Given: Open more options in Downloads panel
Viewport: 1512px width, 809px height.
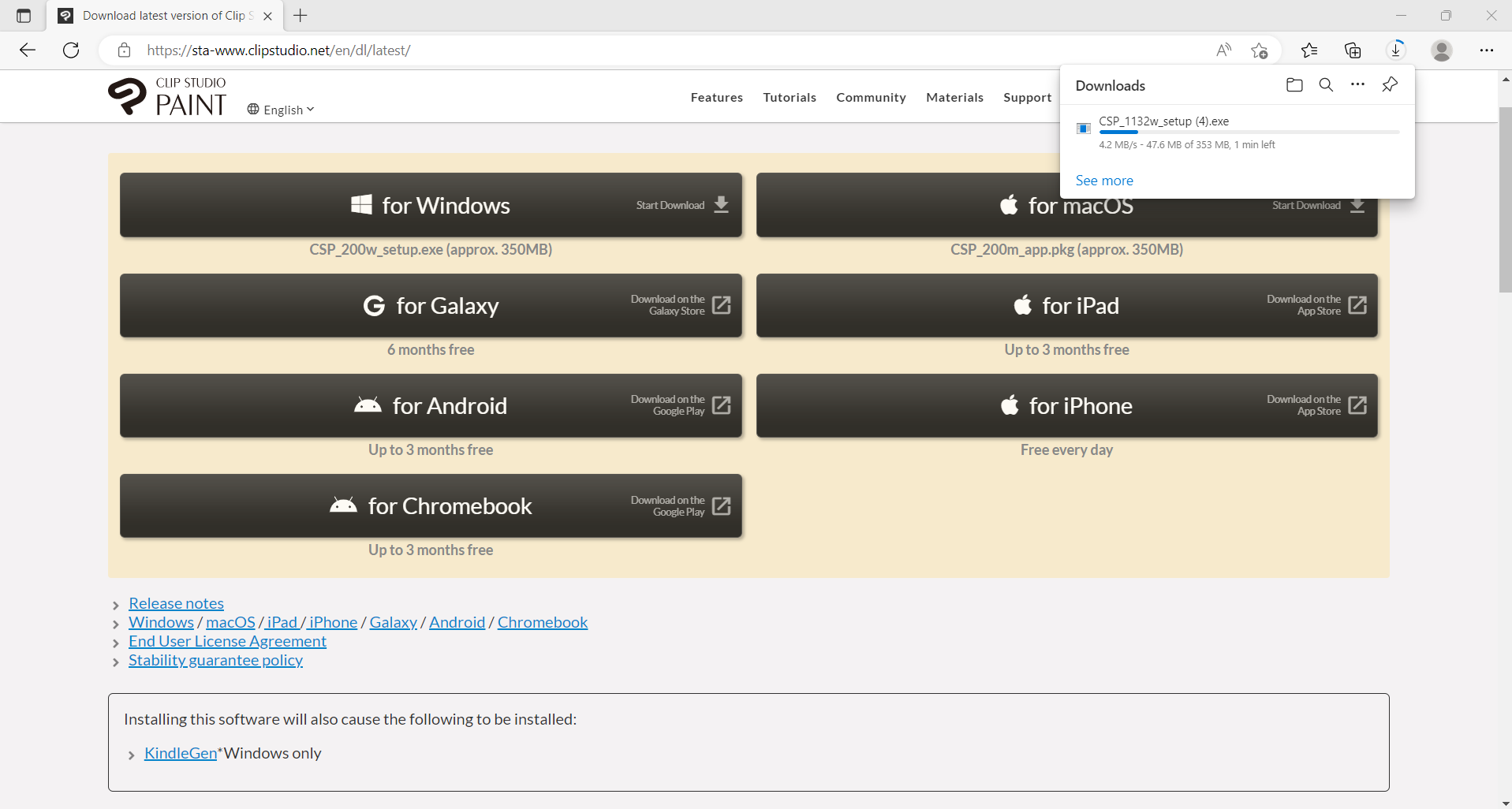Looking at the screenshot, I should click(1357, 85).
